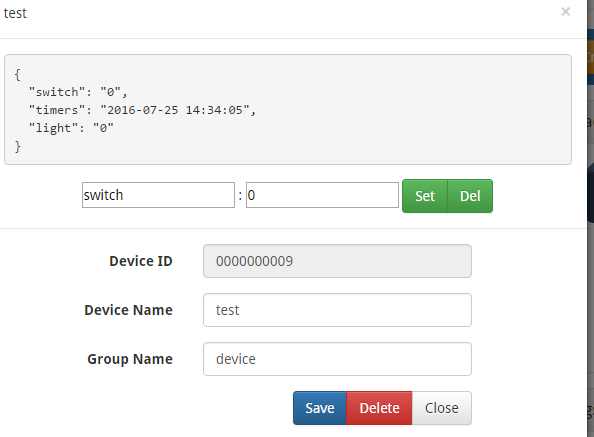Save the device settings
The height and width of the screenshot is (437, 594).
click(320, 408)
